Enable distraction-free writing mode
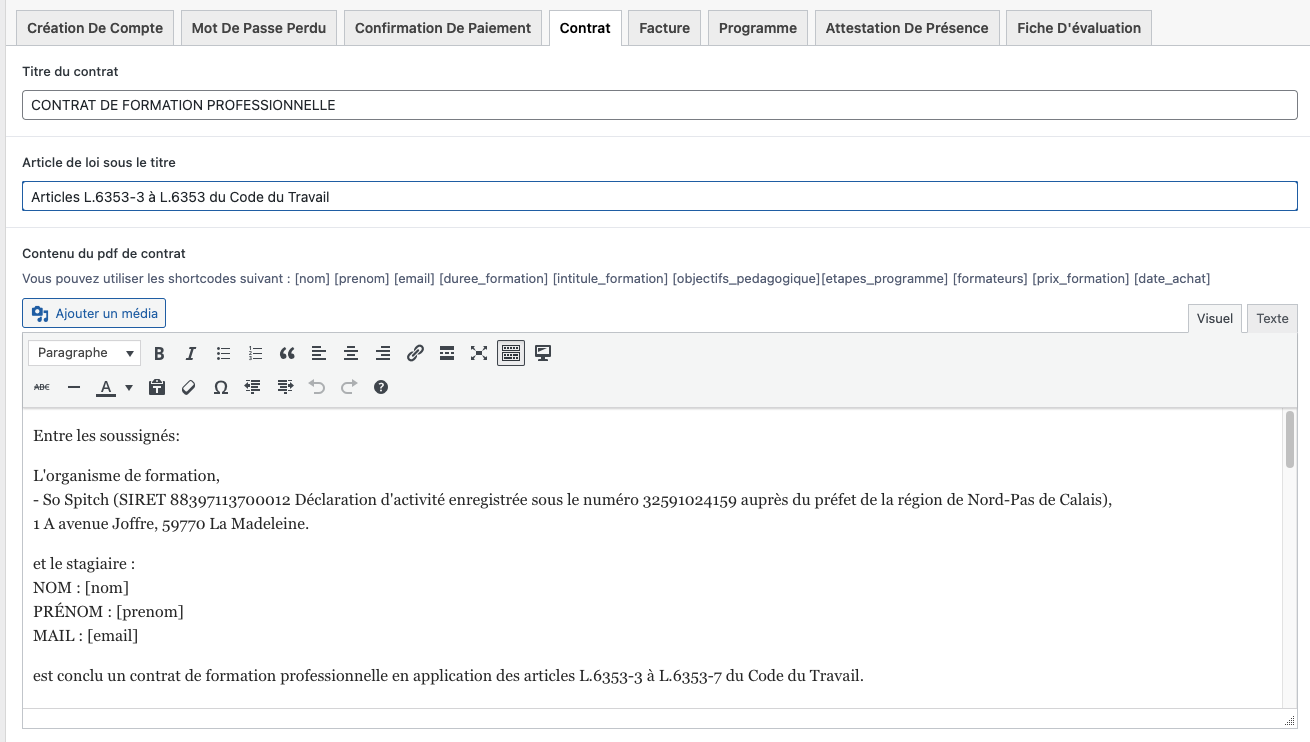The height and width of the screenshot is (742, 1310). pos(543,353)
